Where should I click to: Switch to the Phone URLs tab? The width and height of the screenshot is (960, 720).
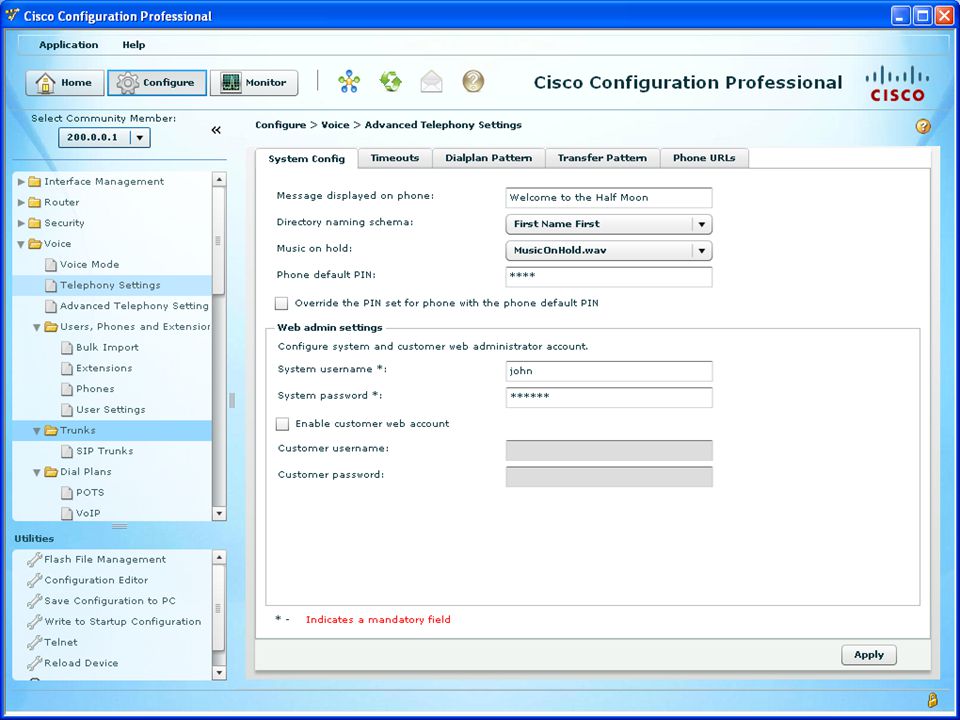704,158
